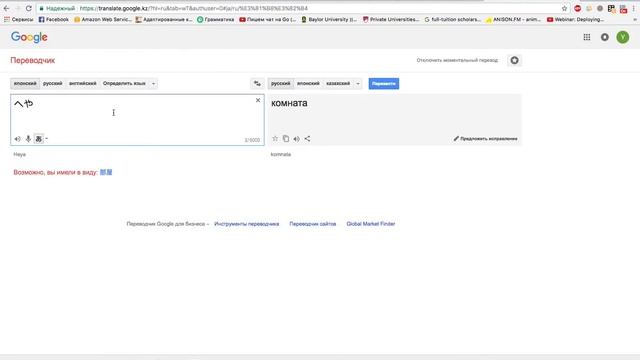Viewport: 640px width, 360px height.
Task: Expand input tools options arrow
Action: coord(47,139)
